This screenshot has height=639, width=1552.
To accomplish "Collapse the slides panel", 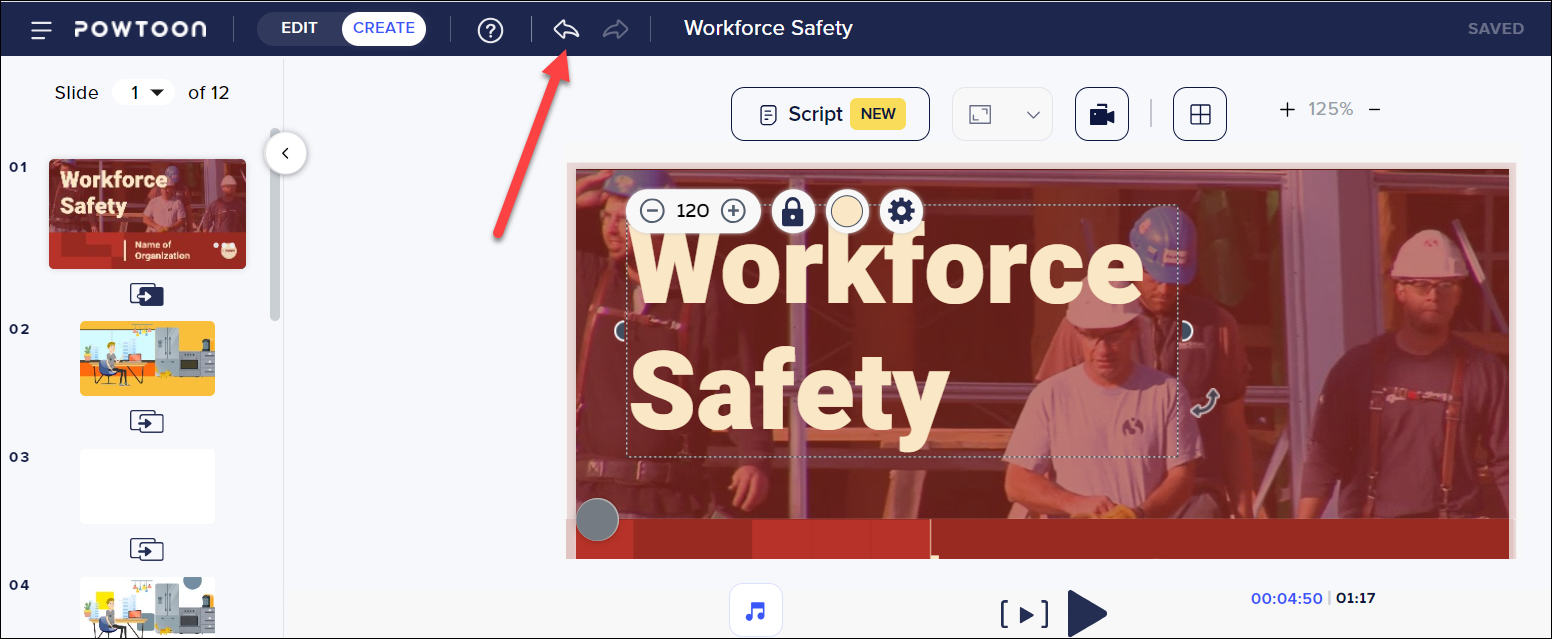I will (x=285, y=152).
